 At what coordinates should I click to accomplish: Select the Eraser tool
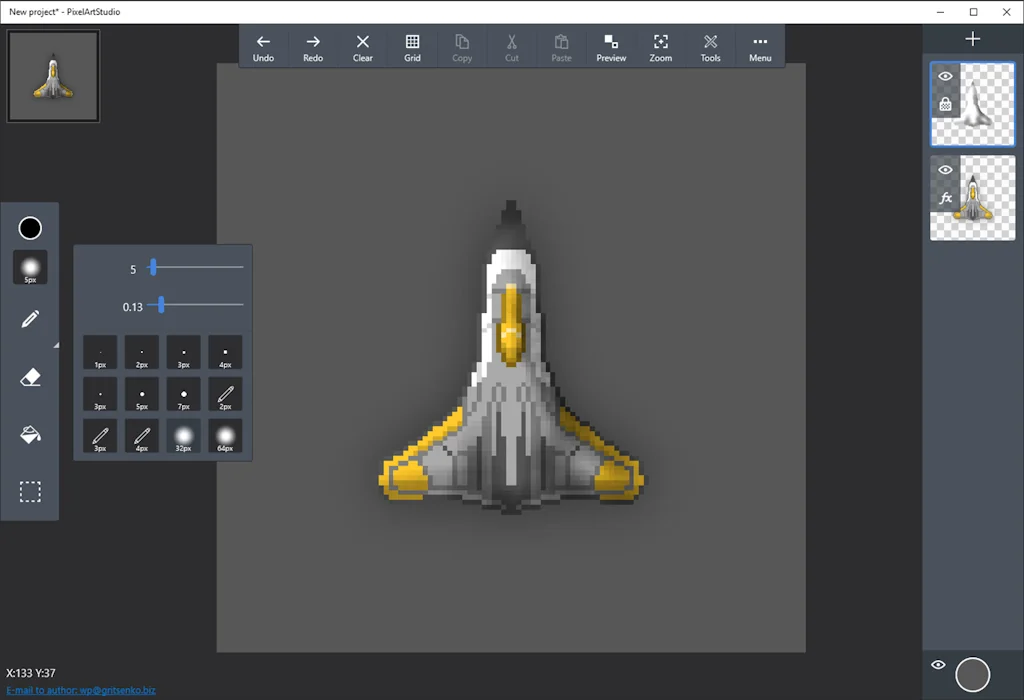[30, 377]
